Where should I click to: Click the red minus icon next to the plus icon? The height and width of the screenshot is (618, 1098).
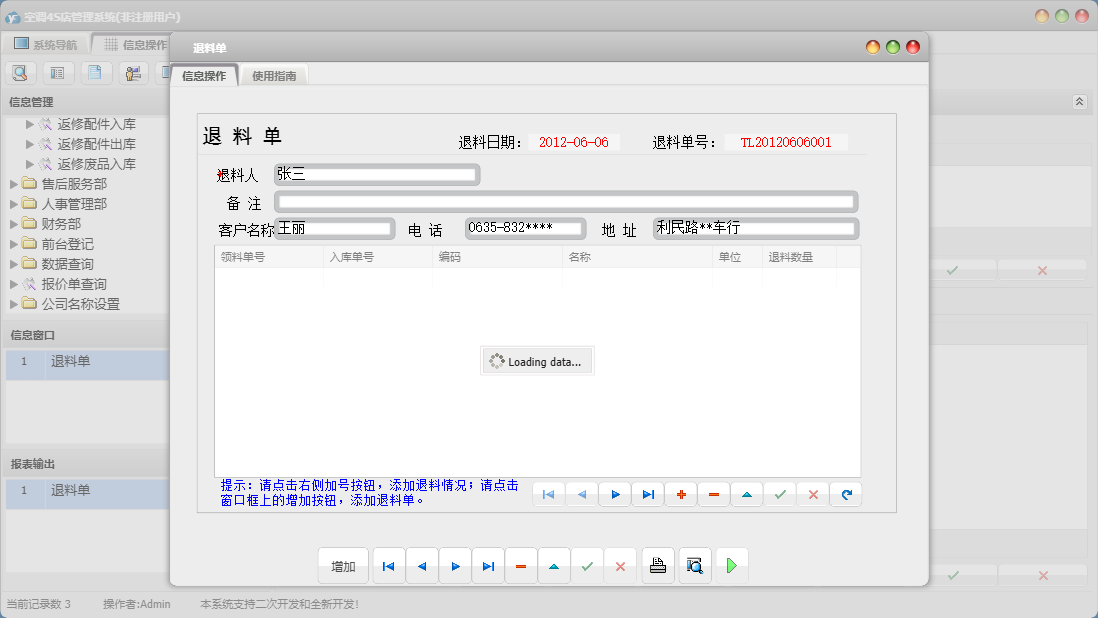coord(713,494)
